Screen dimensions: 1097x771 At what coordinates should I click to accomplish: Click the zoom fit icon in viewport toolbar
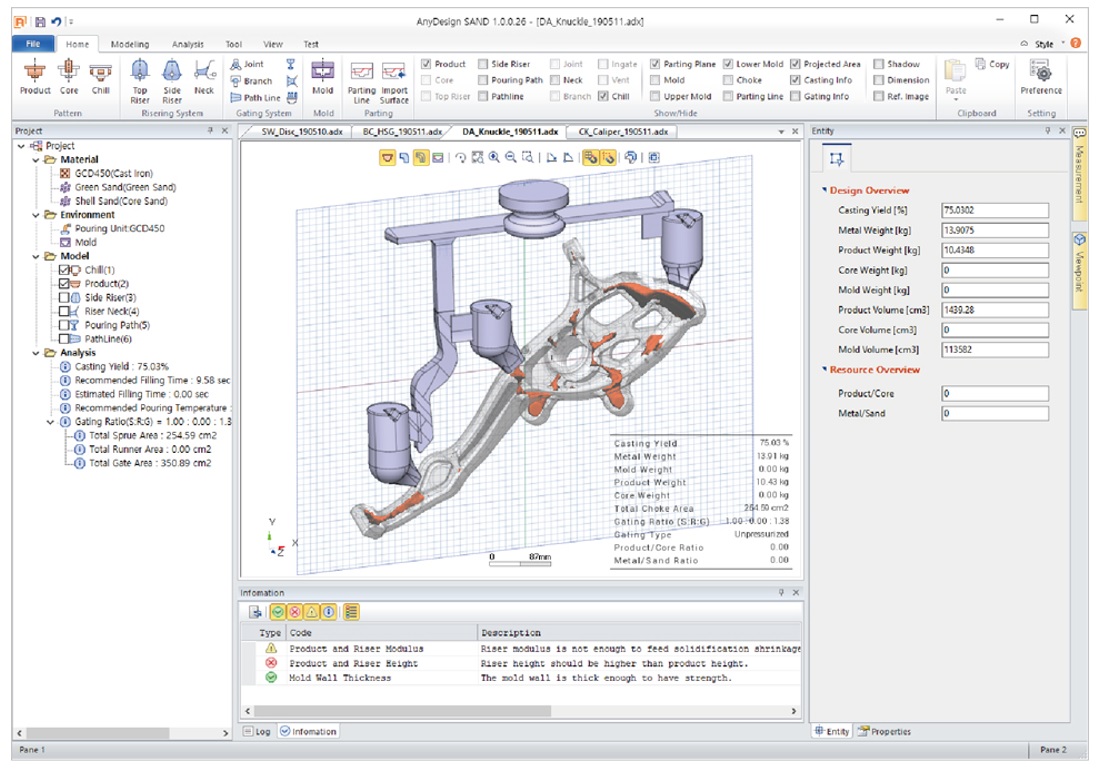click(477, 158)
